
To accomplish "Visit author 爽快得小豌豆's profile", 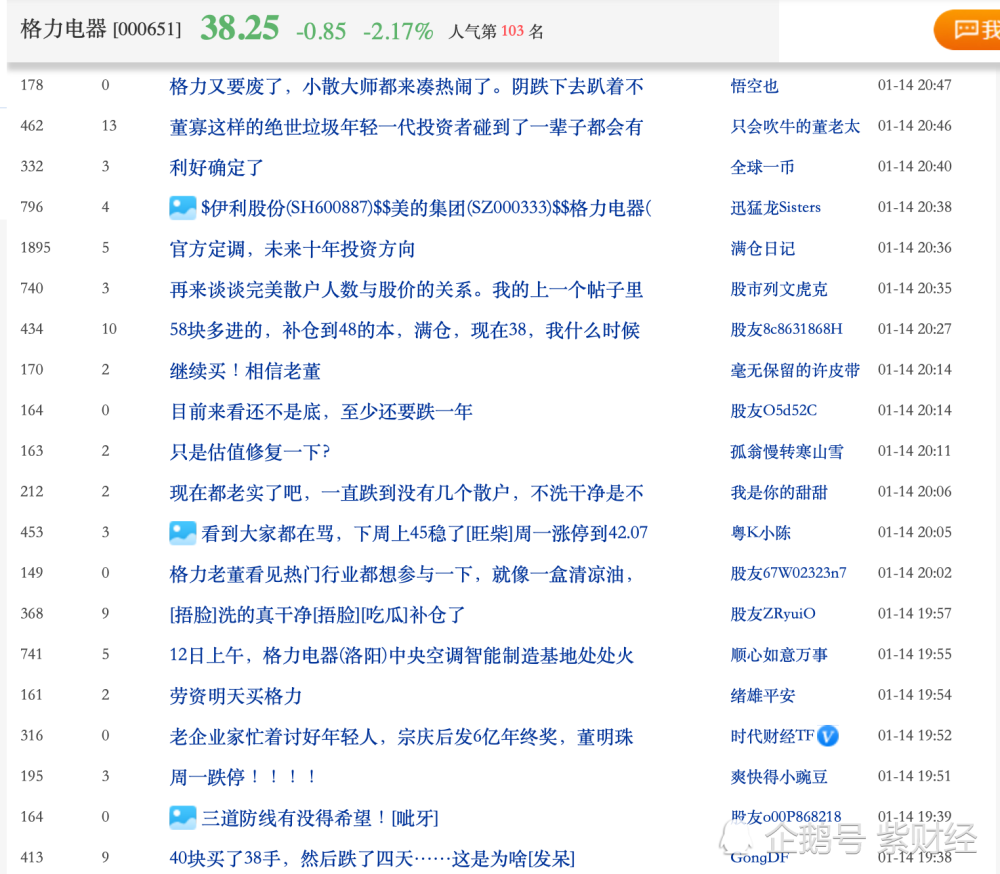I will [779, 777].
